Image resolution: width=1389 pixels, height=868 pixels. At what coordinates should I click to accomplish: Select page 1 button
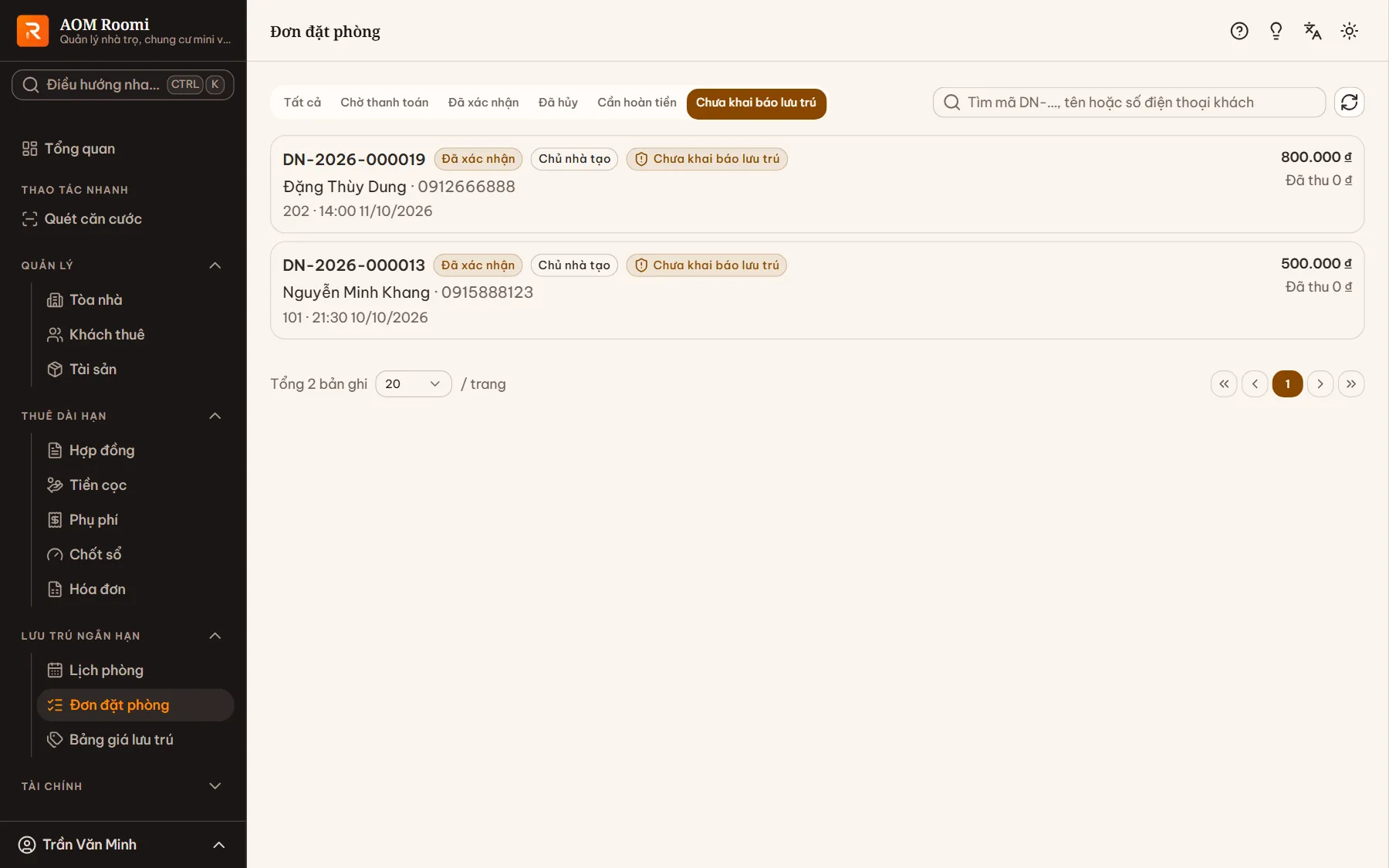click(1287, 383)
